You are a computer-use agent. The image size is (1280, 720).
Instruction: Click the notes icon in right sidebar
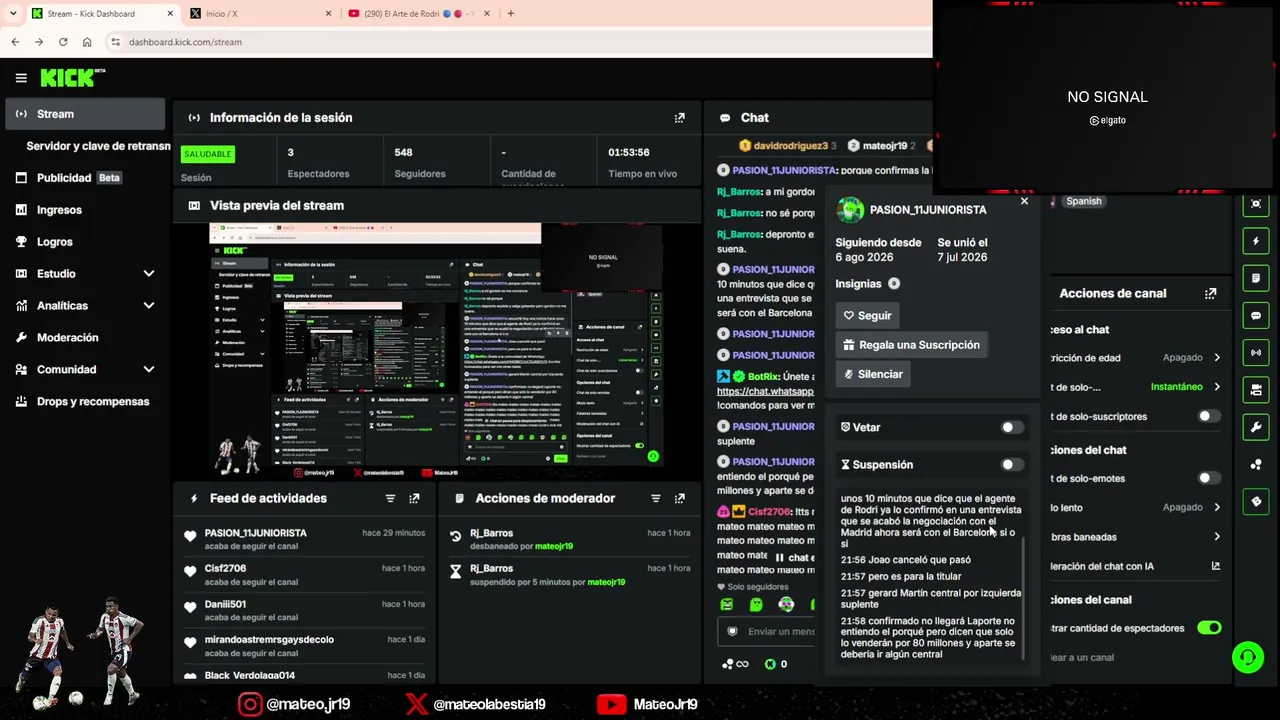pyautogui.click(x=1257, y=278)
